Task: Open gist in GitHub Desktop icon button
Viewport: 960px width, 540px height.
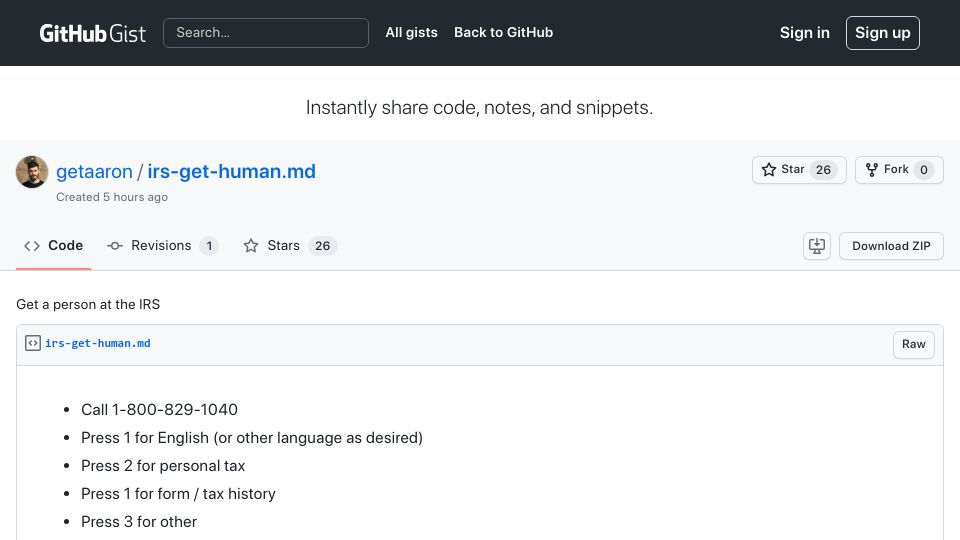Action: tap(817, 246)
